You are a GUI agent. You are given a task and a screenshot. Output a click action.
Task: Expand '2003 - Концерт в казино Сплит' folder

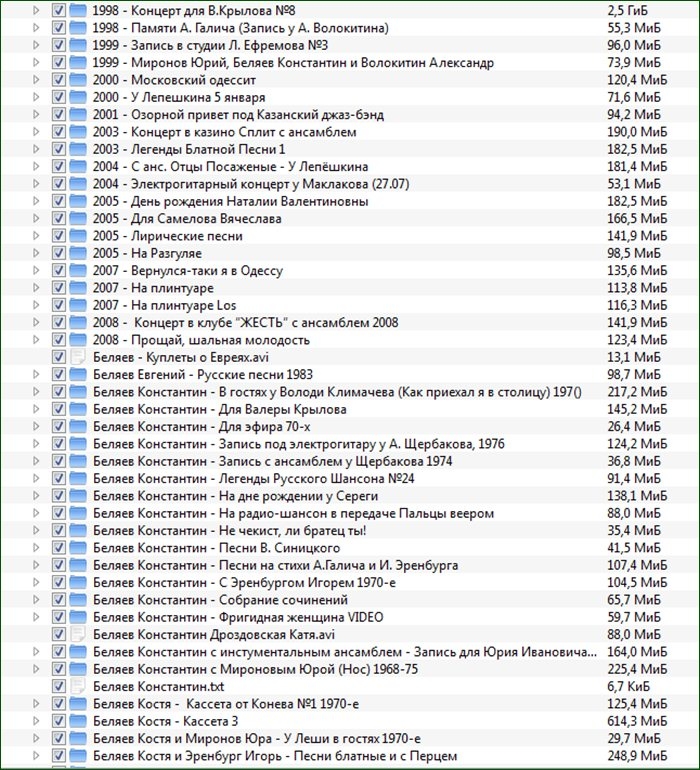pyautogui.click(x=36, y=132)
